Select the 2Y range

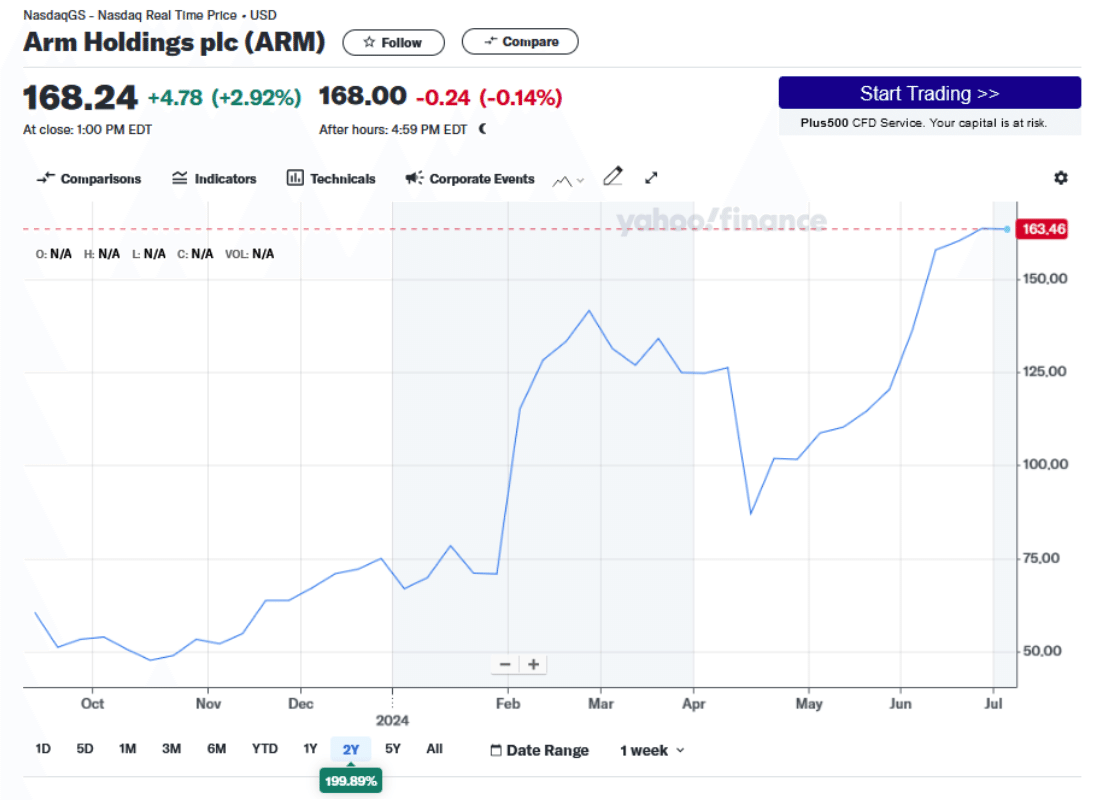(351, 749)
